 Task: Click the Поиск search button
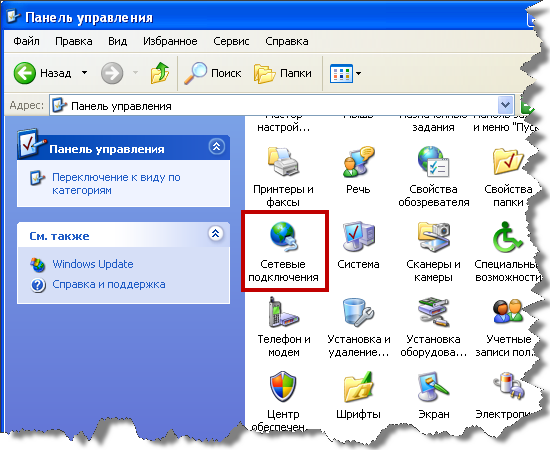pos(213,73)
